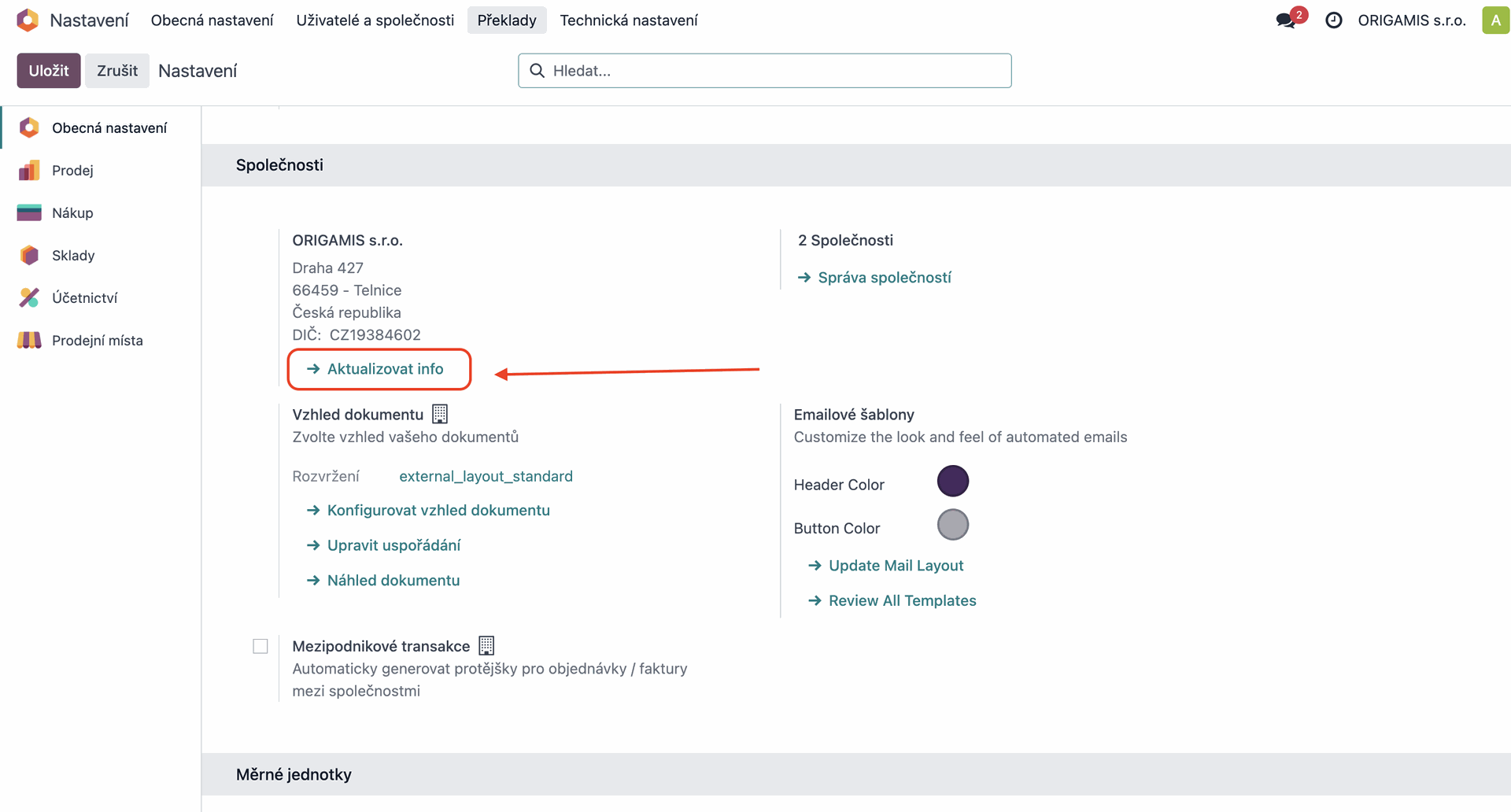Open the Překlady menu
Screen dimensions: 1511x812
[x=507, y=20]
